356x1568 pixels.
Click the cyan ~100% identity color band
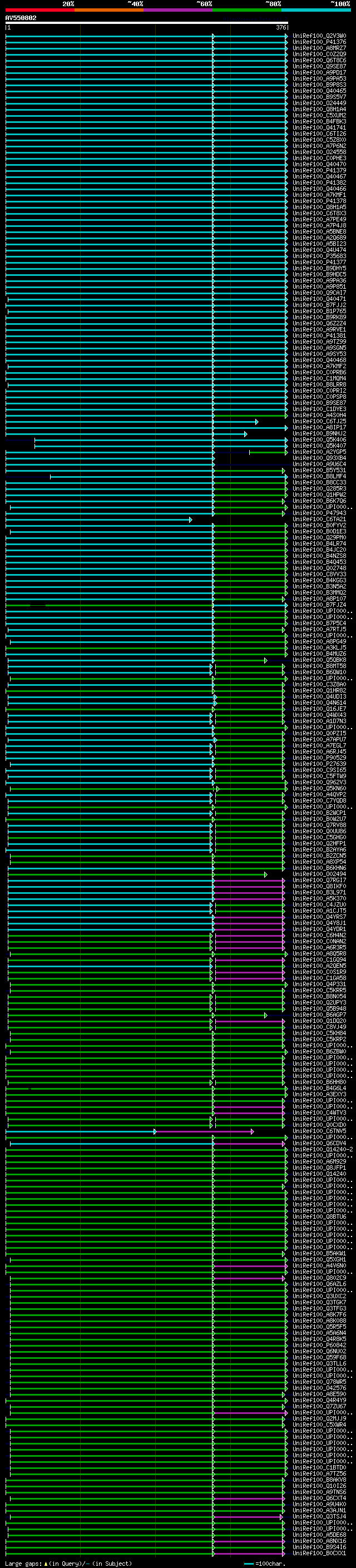(316, 10)
